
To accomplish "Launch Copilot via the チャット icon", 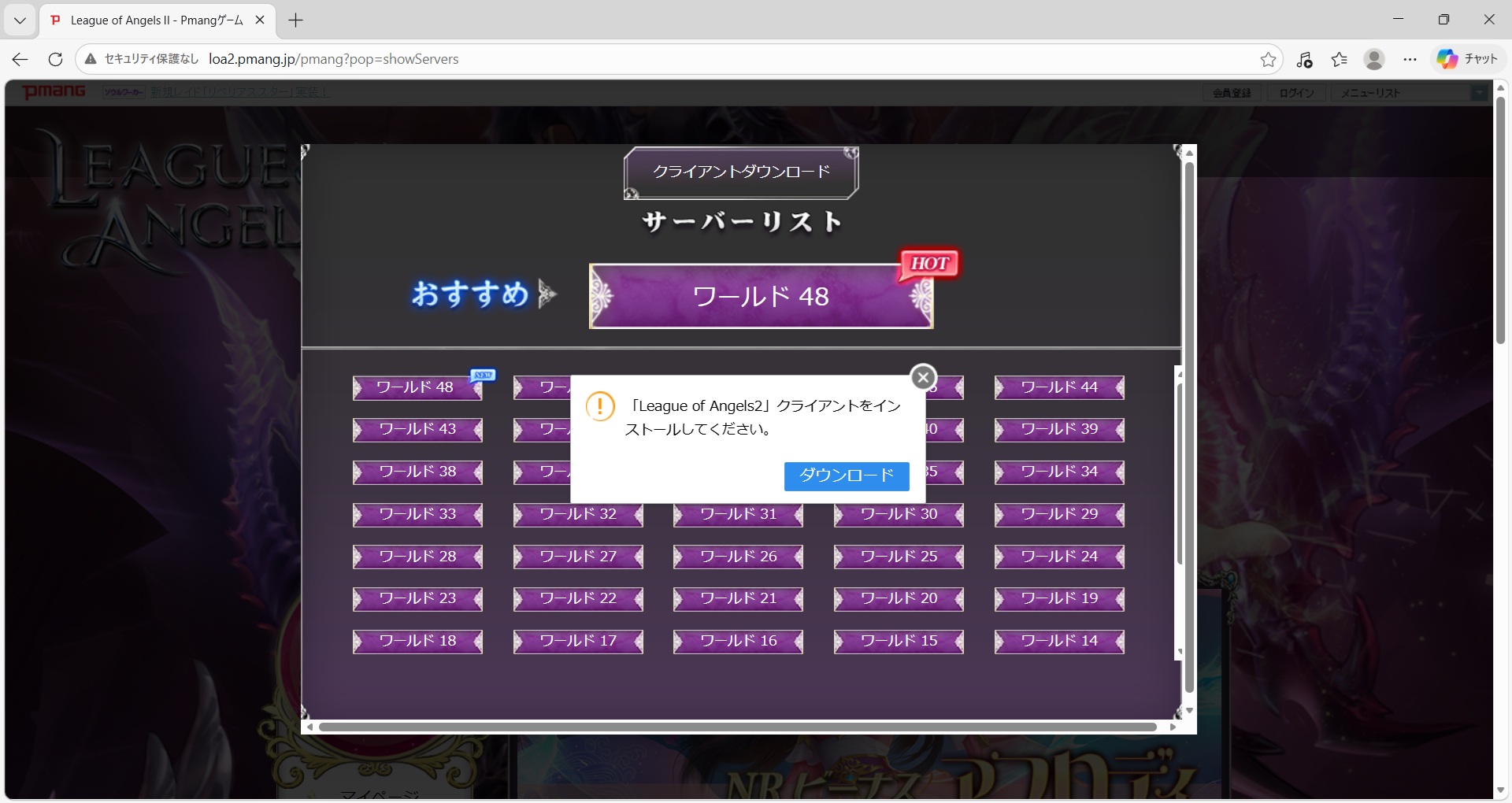I will pos(1467,59).
